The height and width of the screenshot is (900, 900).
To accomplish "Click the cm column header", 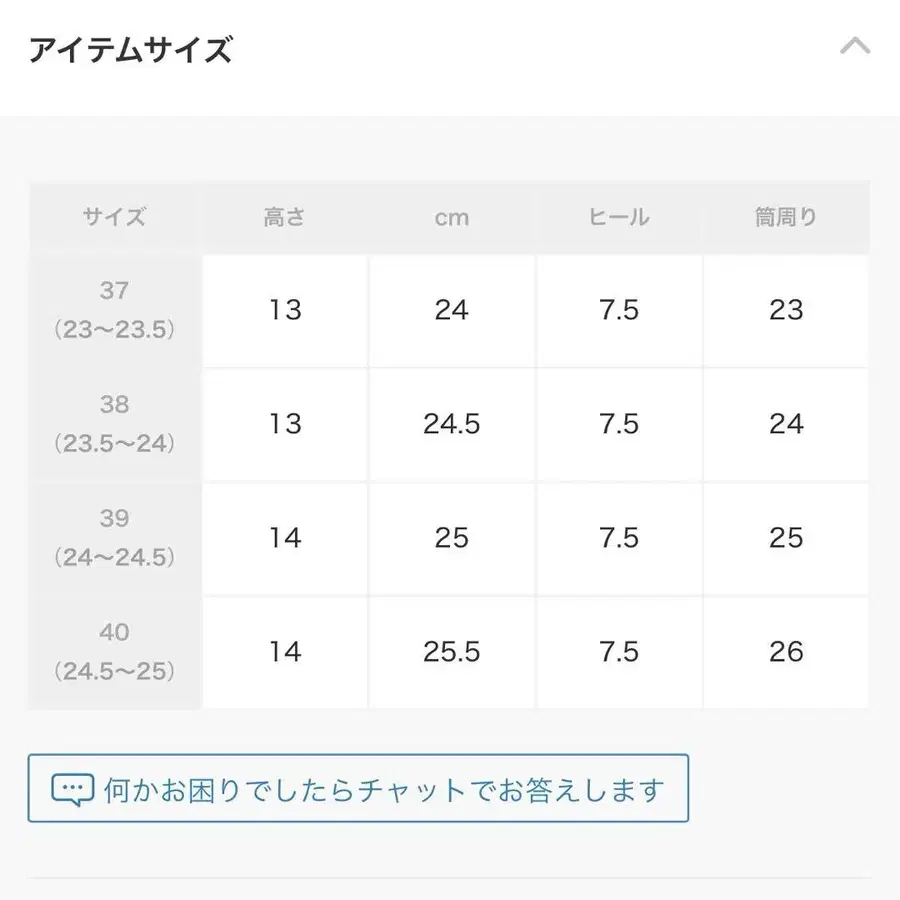I will (452, 217).
